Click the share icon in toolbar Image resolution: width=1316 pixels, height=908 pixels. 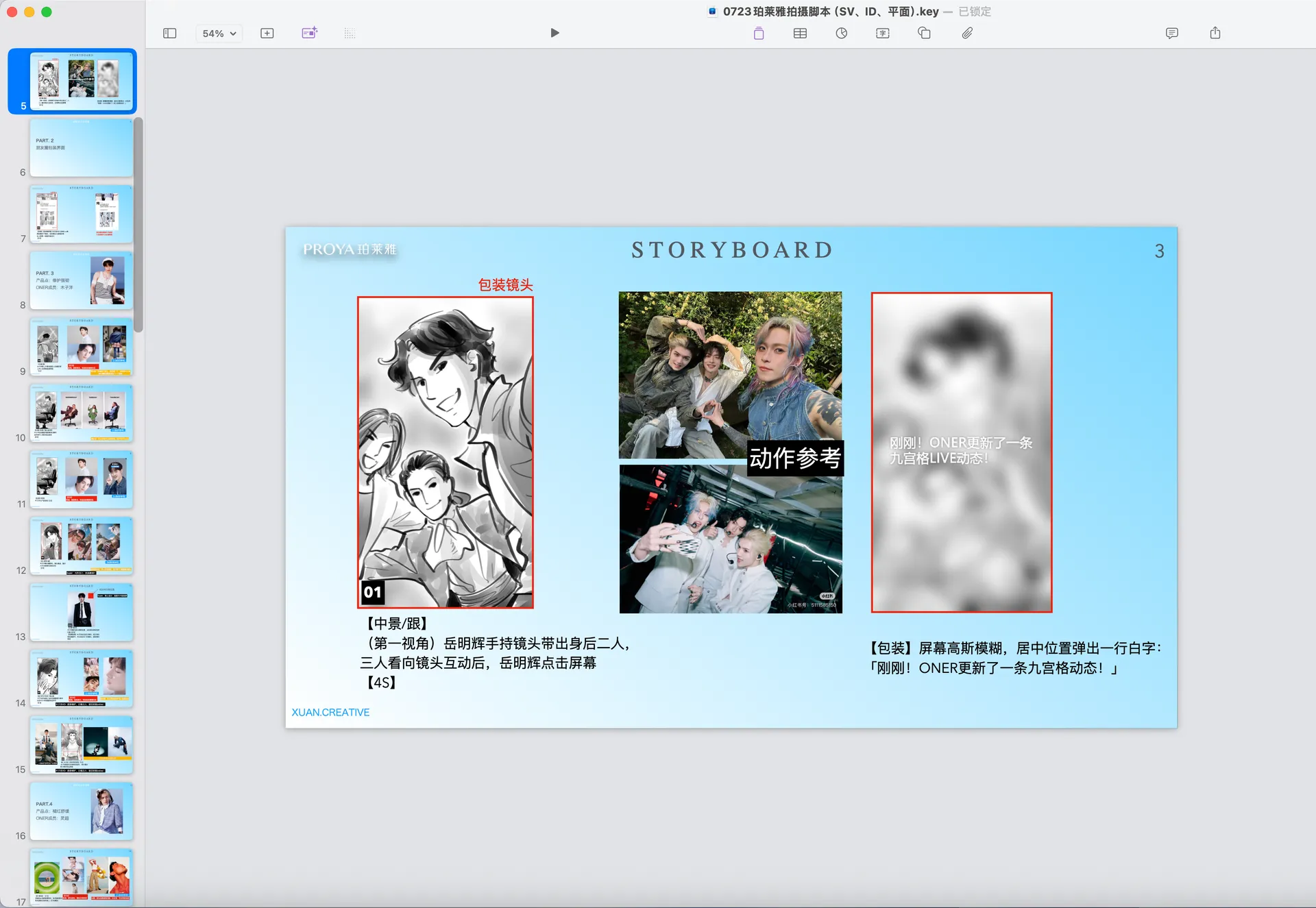pyautogui.click(x=1215, y=33)
